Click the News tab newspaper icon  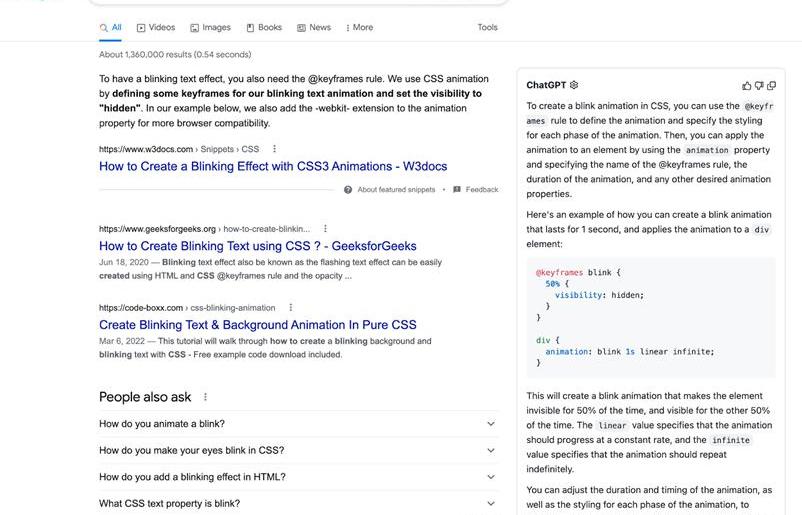click(x=301, y=28)
